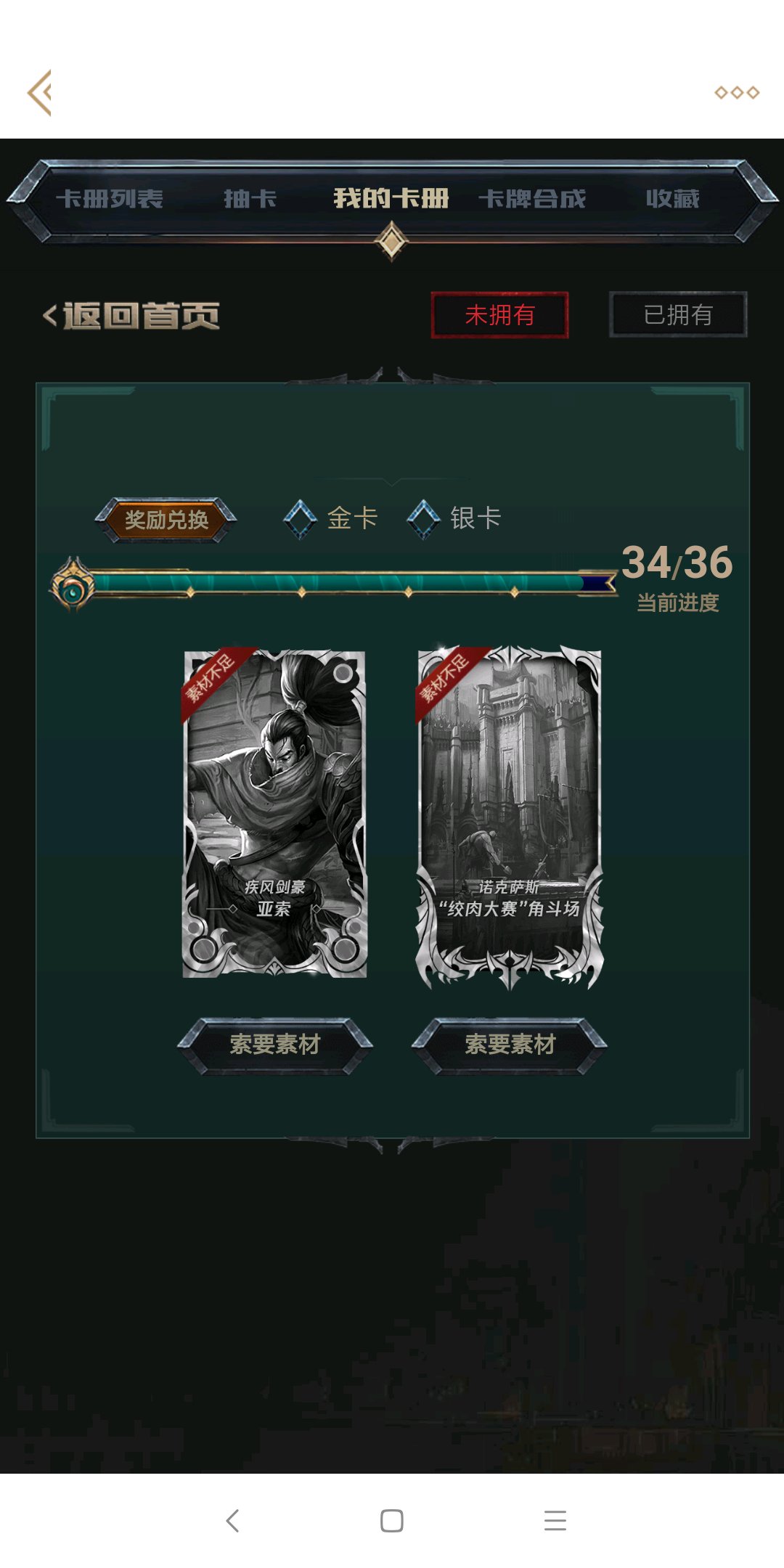Click 索要素材 under the 亚索 card
Screen dimensions: 784x1568
point(275,1045)
